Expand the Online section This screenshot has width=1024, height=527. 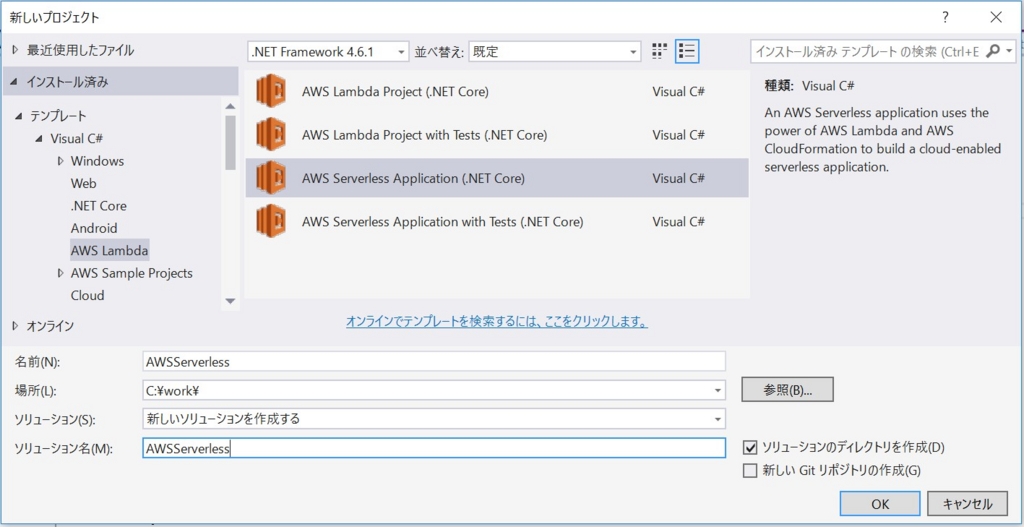15,325
